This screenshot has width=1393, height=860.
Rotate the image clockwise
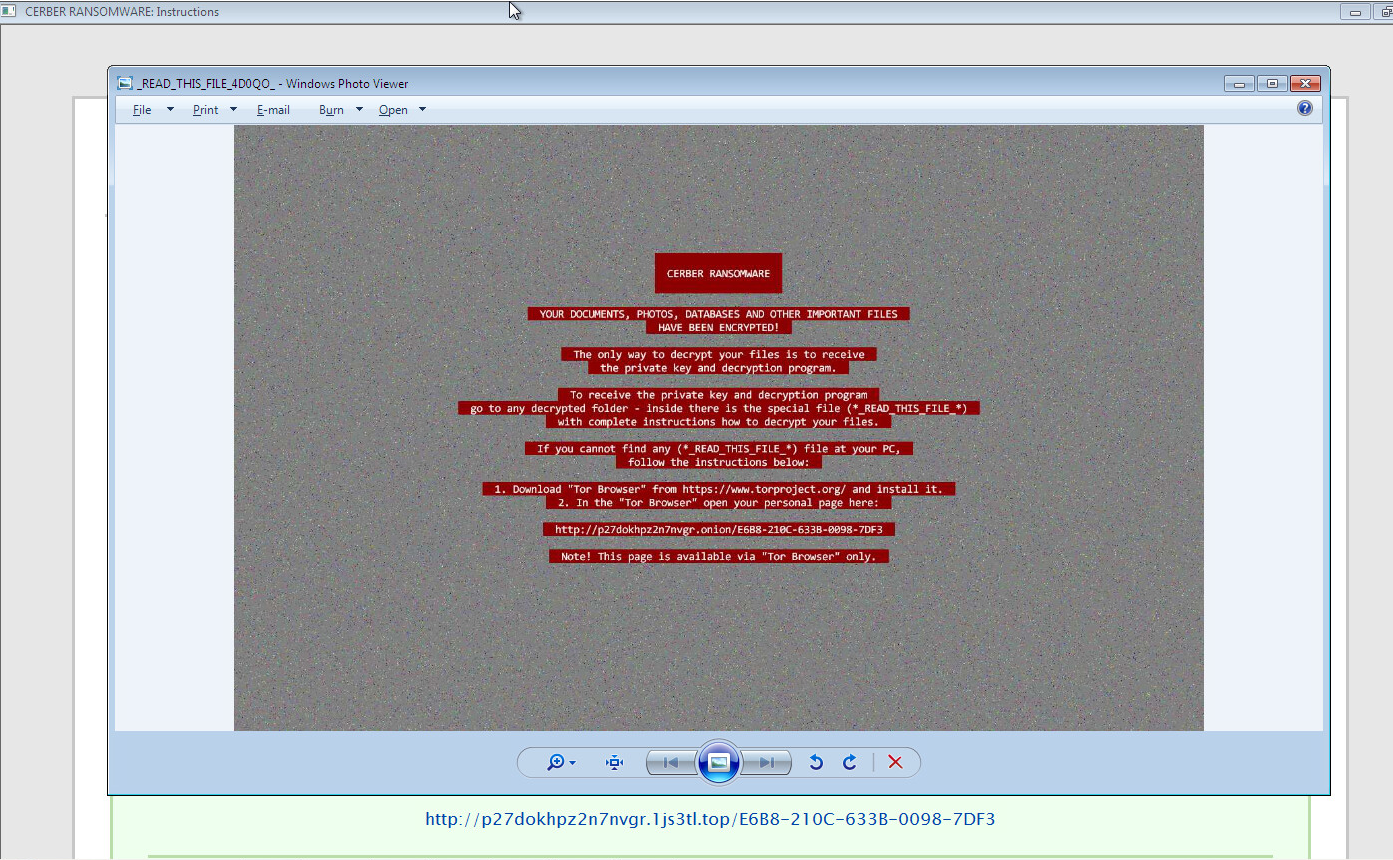850,763
